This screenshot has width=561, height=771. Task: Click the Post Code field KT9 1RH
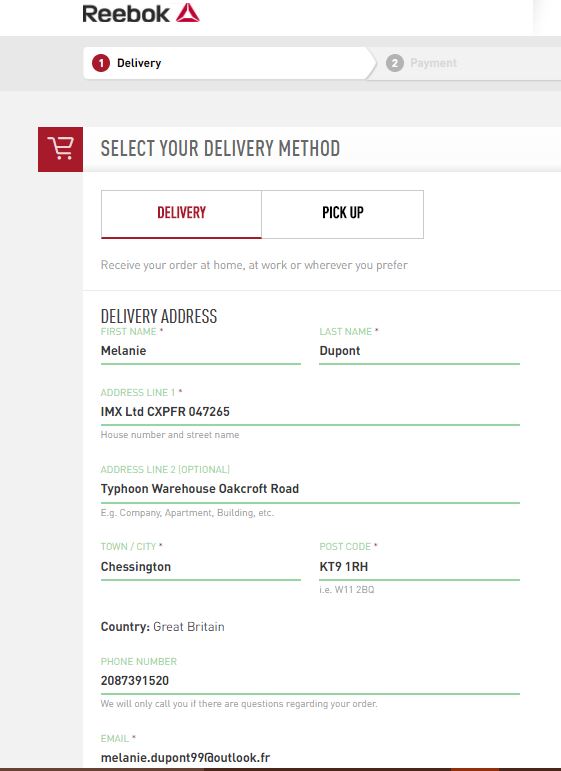[x=419, y=567]
